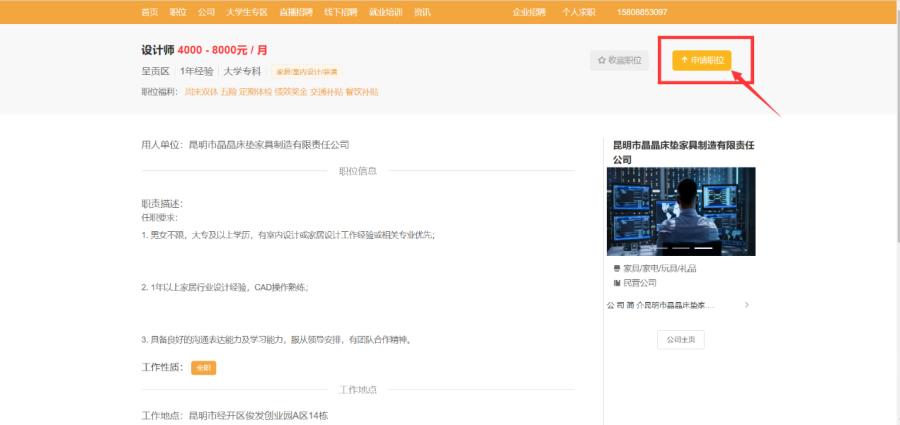Expand company intro chevron arrow
The image size is (900, 425).
click(x=746, y=305)
